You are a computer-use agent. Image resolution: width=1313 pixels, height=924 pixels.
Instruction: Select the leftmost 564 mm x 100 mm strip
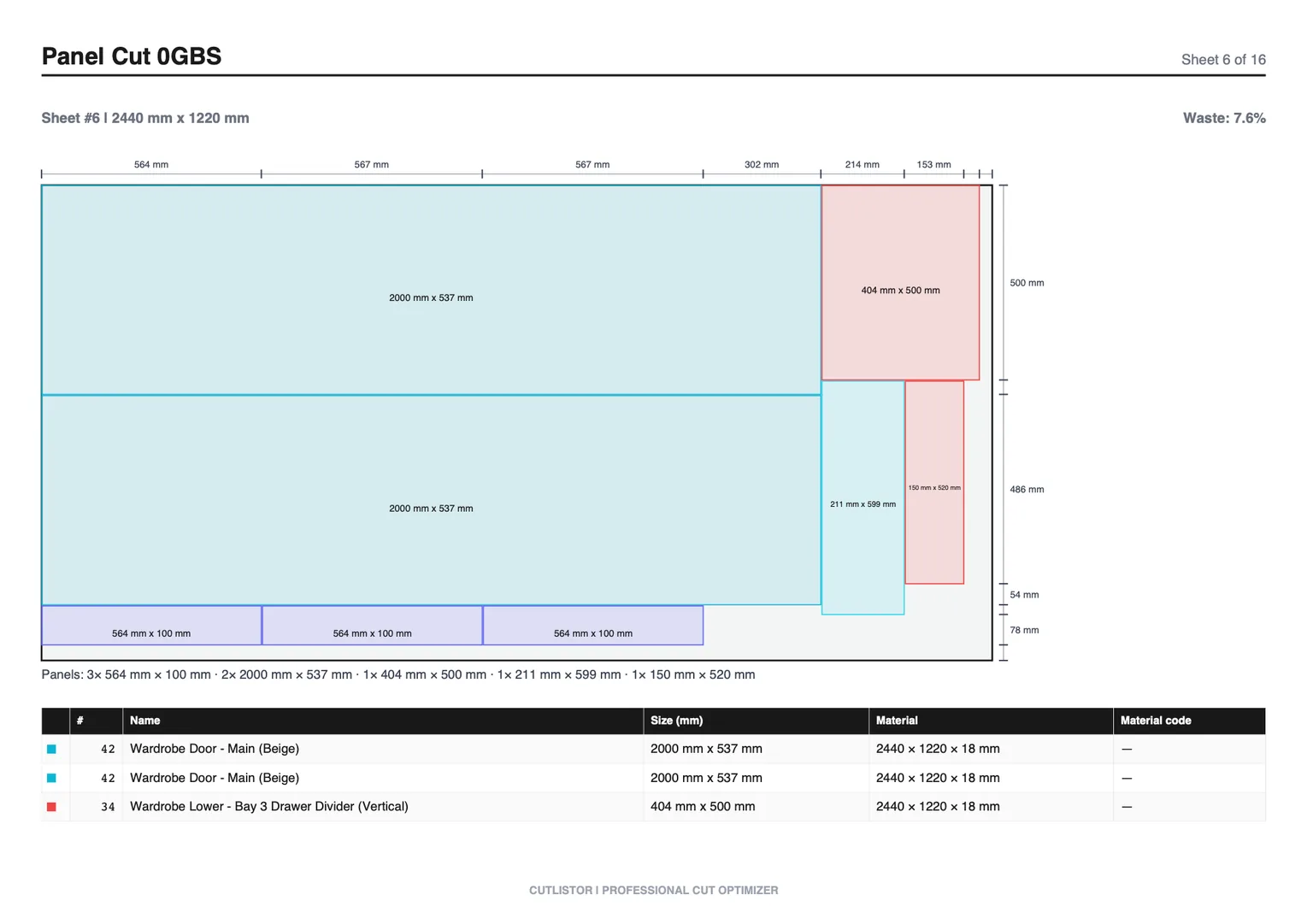click(x=151, y=626)
